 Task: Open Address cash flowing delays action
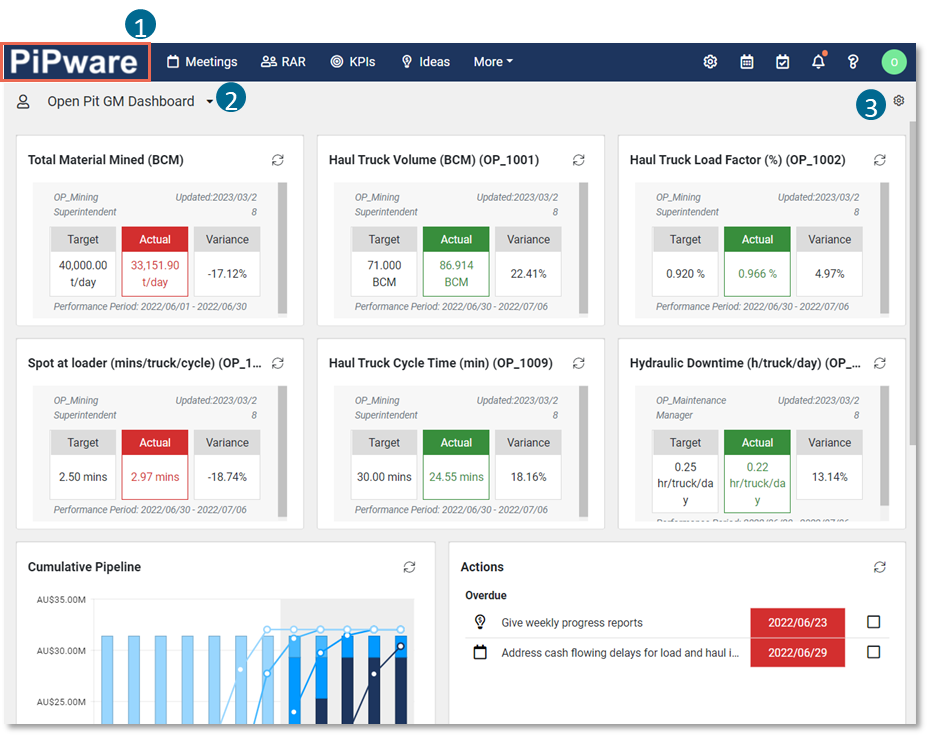620,653
